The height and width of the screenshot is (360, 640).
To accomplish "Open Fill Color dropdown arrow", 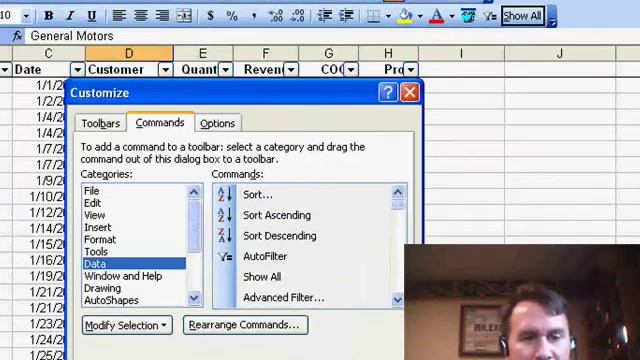I will coord(420,16).
